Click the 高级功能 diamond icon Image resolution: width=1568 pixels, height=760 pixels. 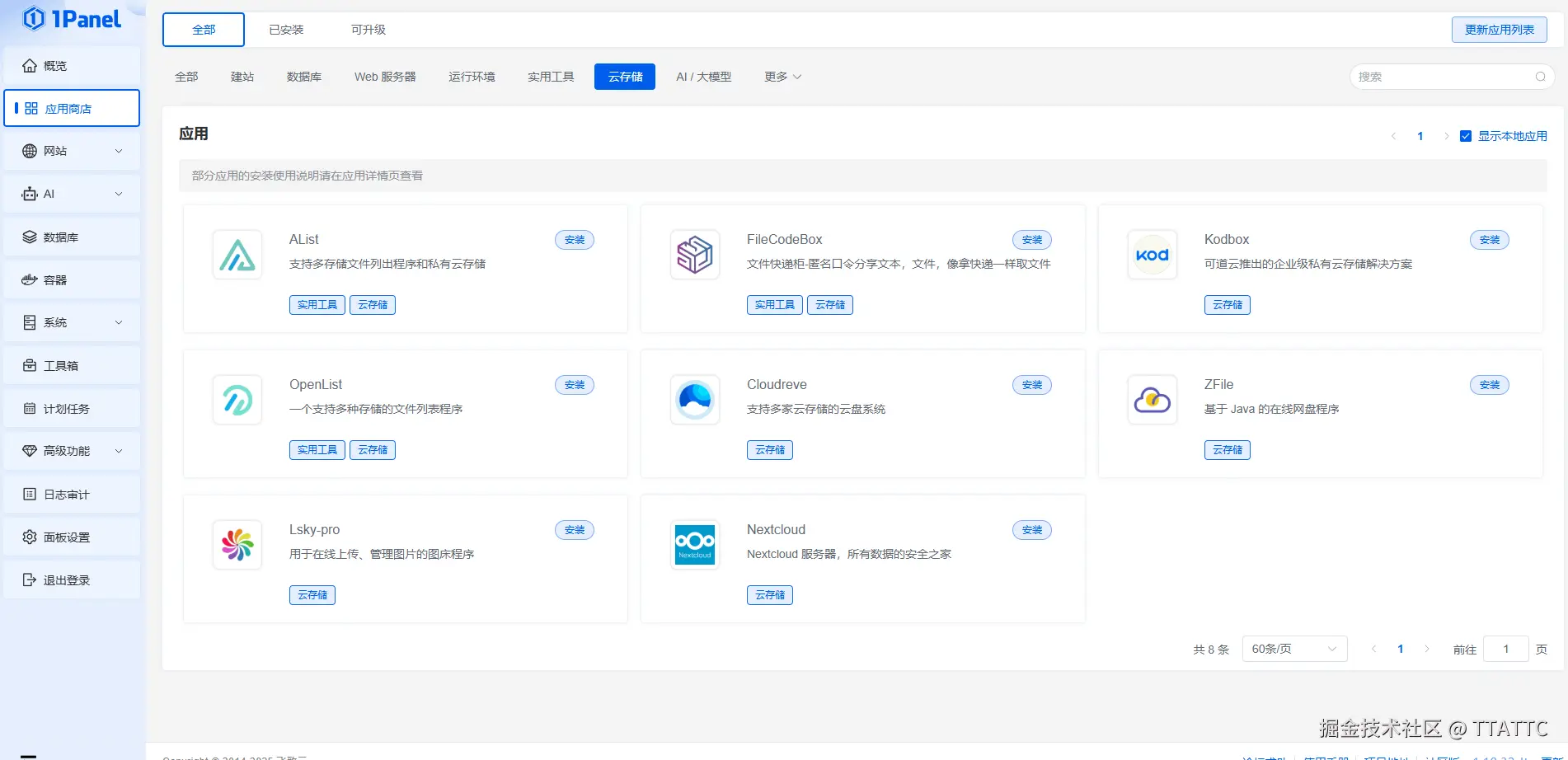pyautogui.click(x=30, y=451)
